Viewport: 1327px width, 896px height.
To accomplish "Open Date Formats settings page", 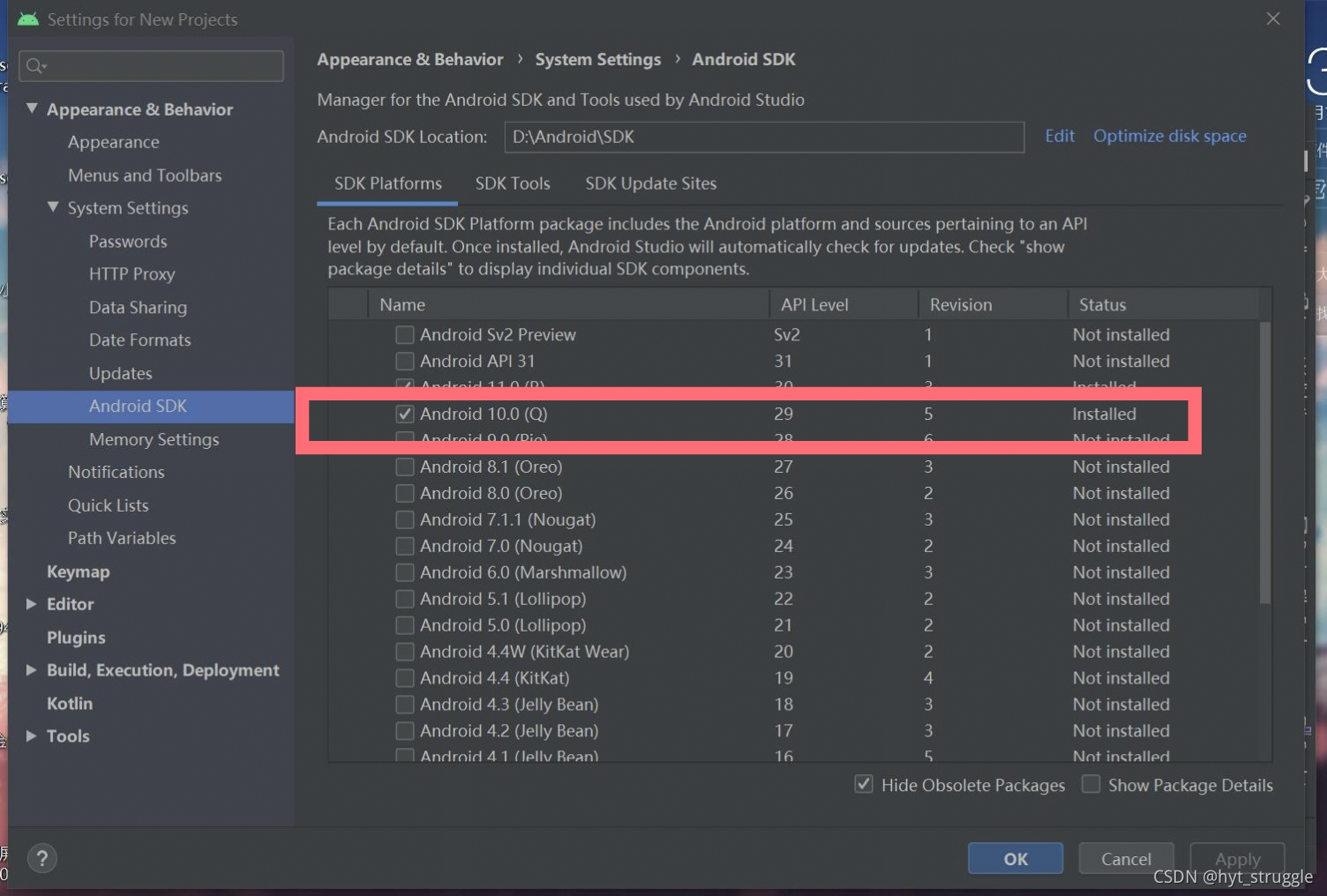I will point(140,340).
